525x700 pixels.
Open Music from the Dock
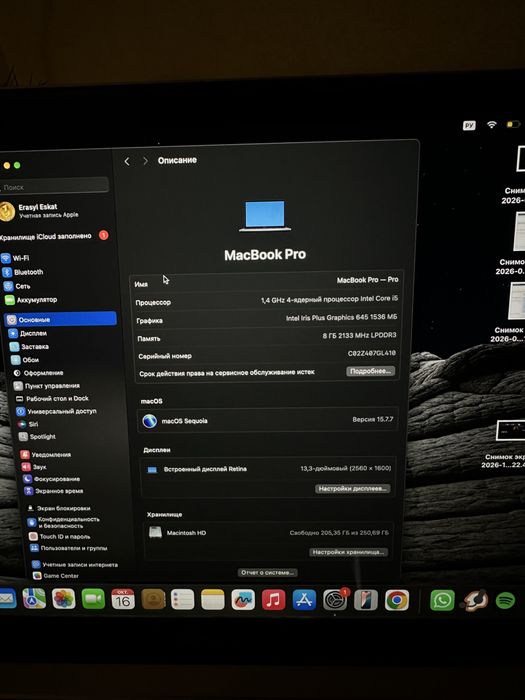273,600
